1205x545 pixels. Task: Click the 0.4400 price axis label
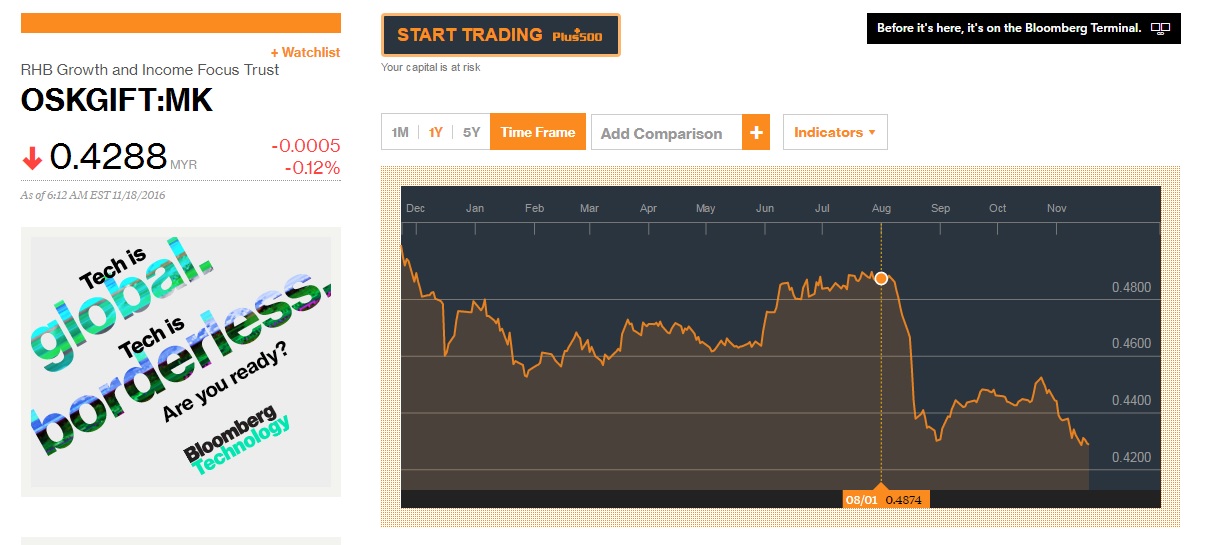[1131, 401]
